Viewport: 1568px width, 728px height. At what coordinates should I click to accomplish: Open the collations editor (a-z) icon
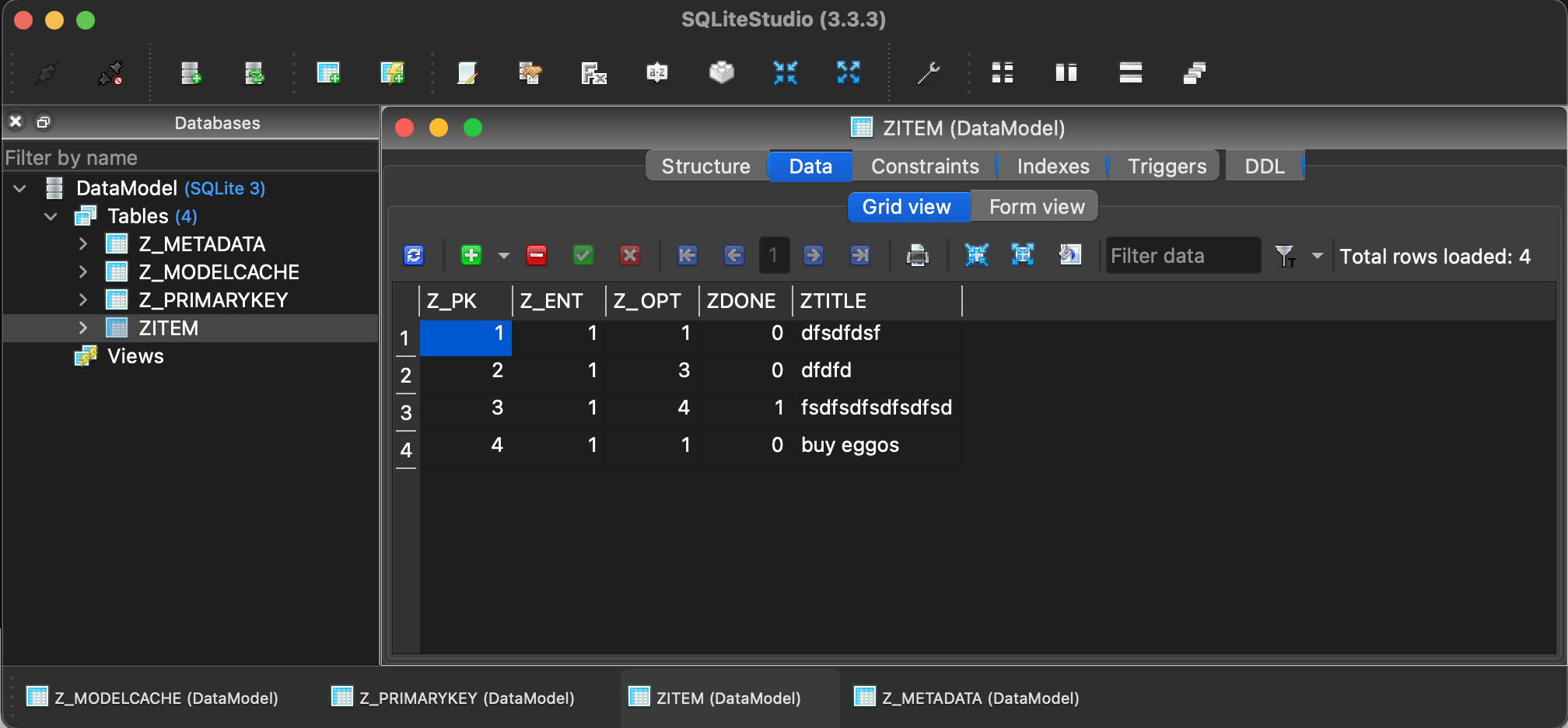pyautogui.click(x=657, y=73)
